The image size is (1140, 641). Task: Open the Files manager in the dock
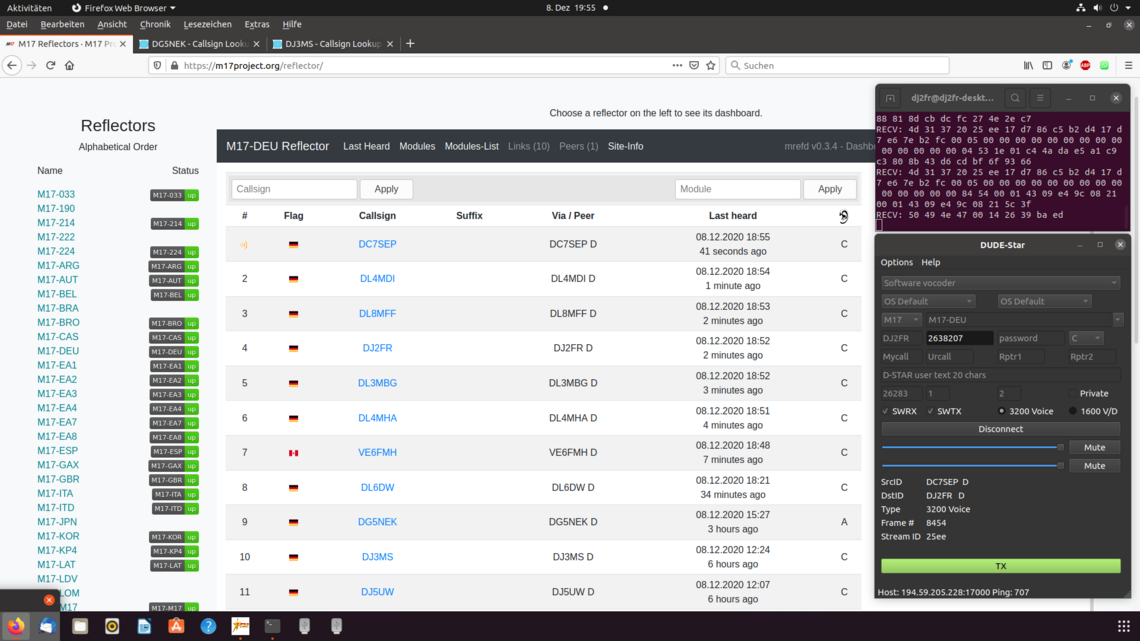pyautogui.click(x=80, y=626)
